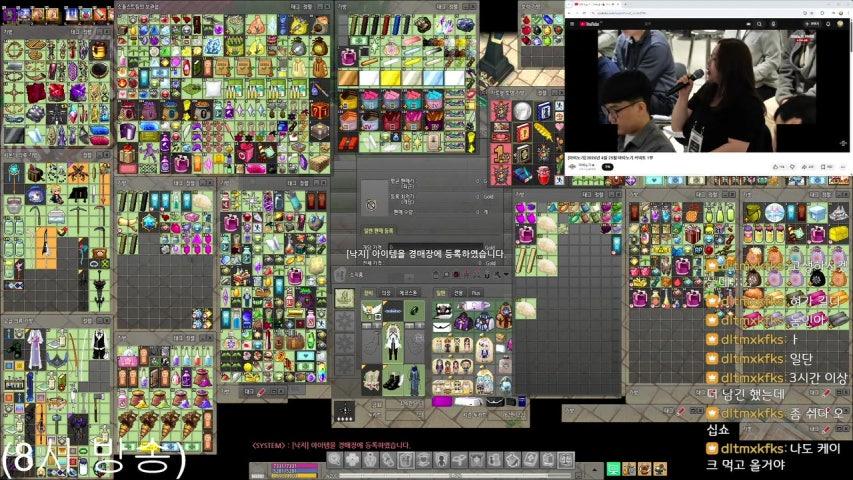
Task: Select the 일반 tab beside Plus
Action: tap(441, 293)
